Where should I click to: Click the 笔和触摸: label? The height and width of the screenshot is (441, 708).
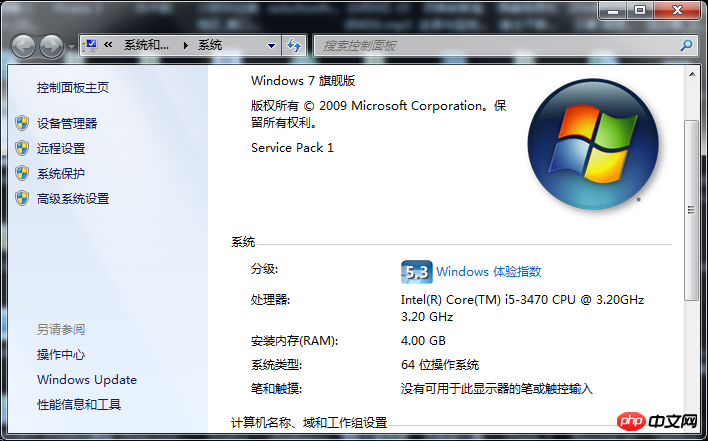276,389
